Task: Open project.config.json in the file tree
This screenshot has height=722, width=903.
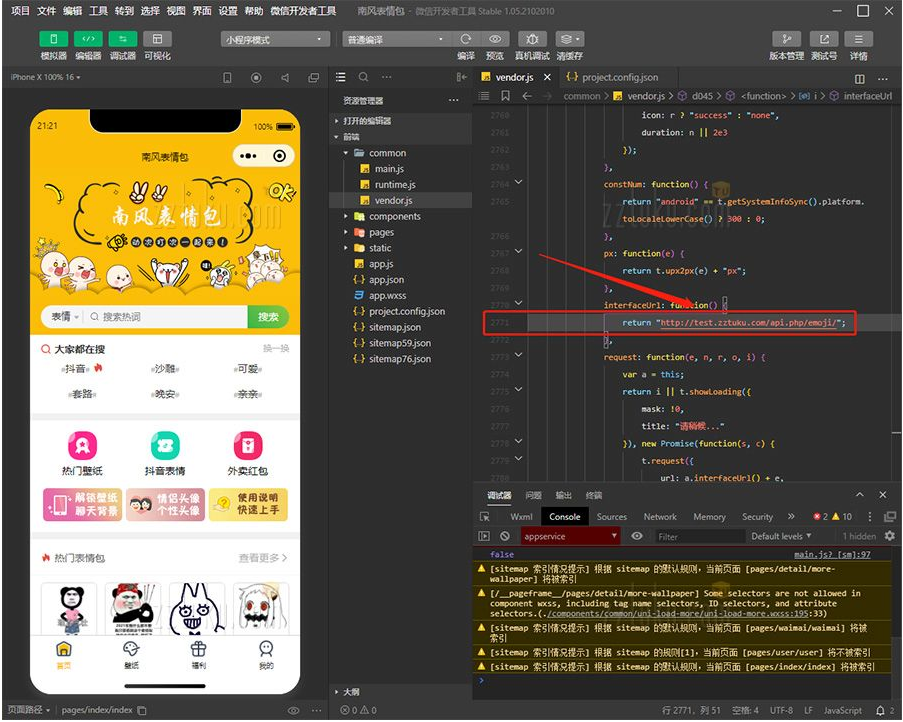Action: [406, 311]
